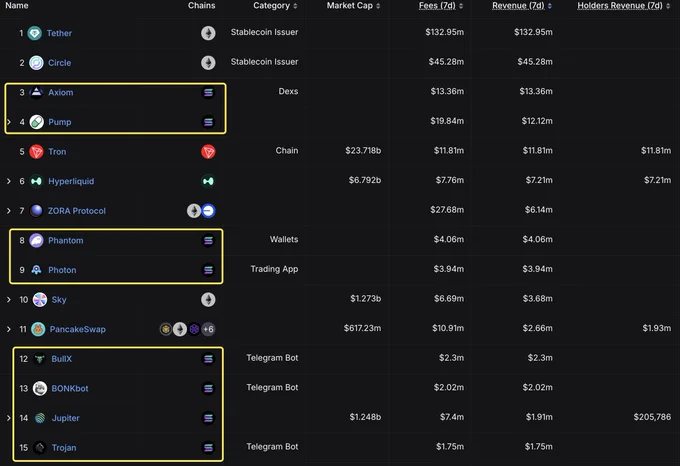
Task: Click the Solana chain icon in Jupiter row
Action: tap(208, 418)
